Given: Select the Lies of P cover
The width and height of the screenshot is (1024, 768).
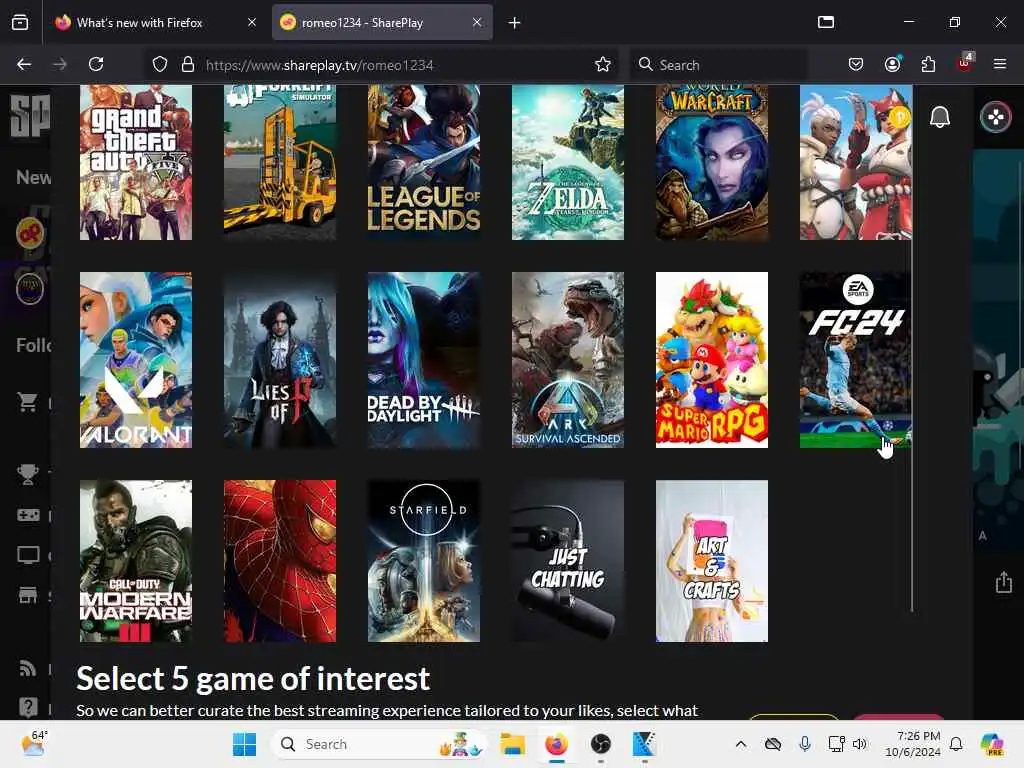Looking at the screenshot, I should tap(280, 360).
